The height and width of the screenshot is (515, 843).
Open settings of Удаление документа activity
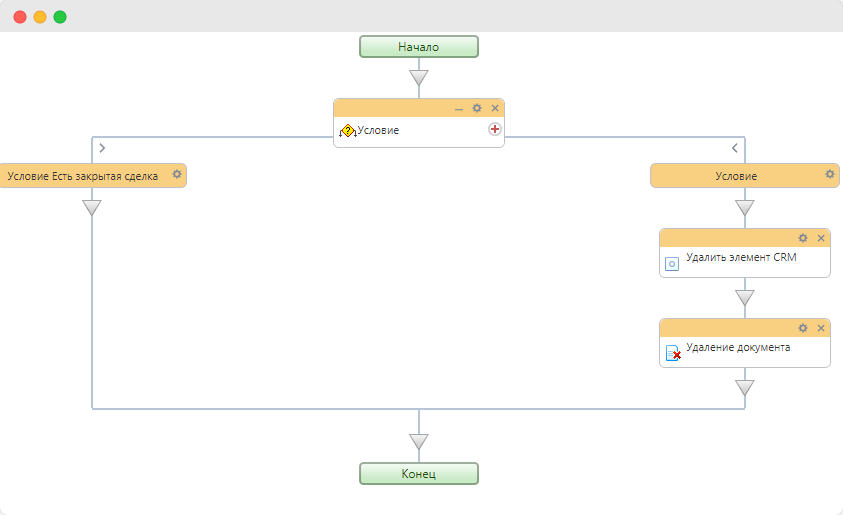click(x=803, y=328)
